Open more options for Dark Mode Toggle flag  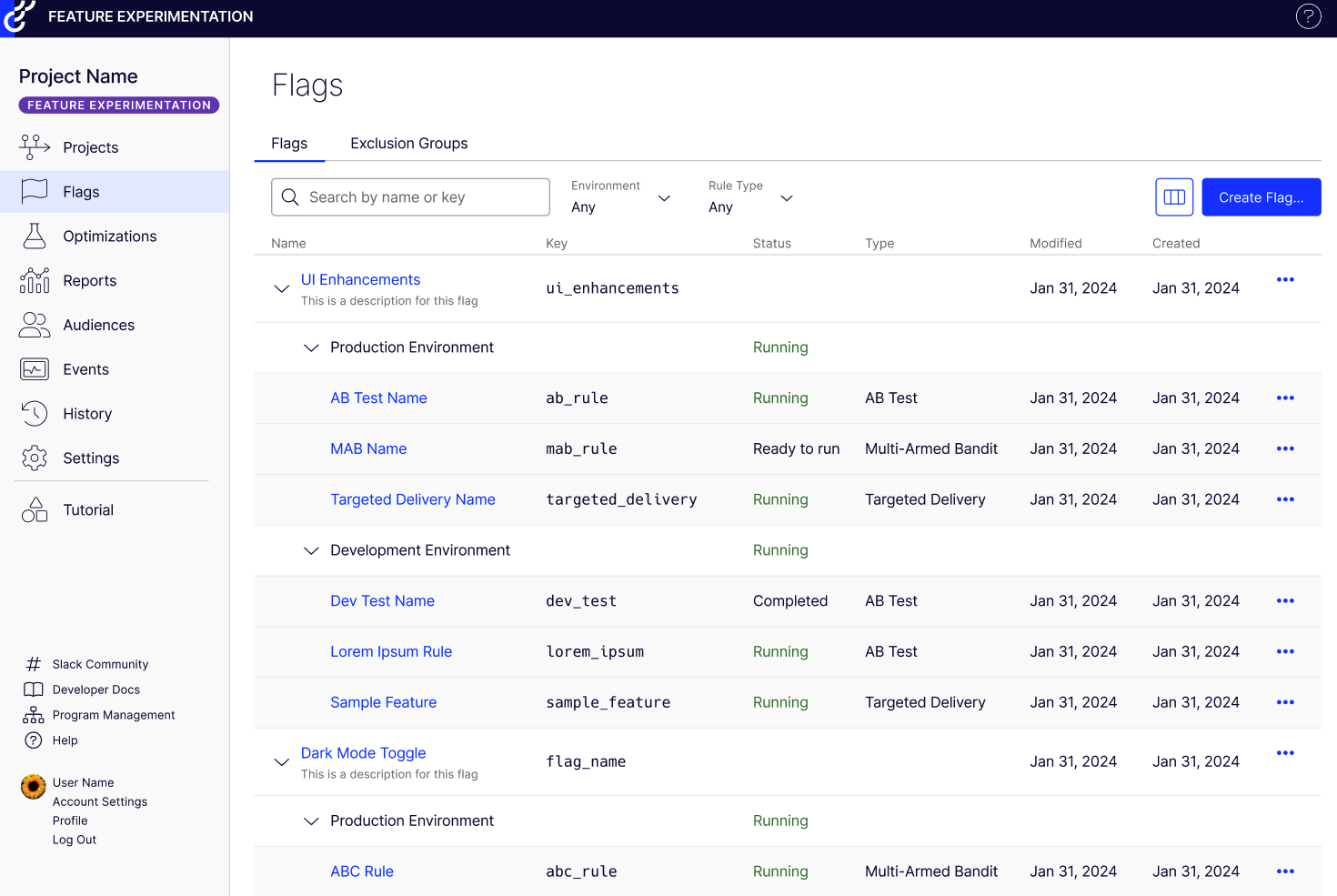[1285, 752]
